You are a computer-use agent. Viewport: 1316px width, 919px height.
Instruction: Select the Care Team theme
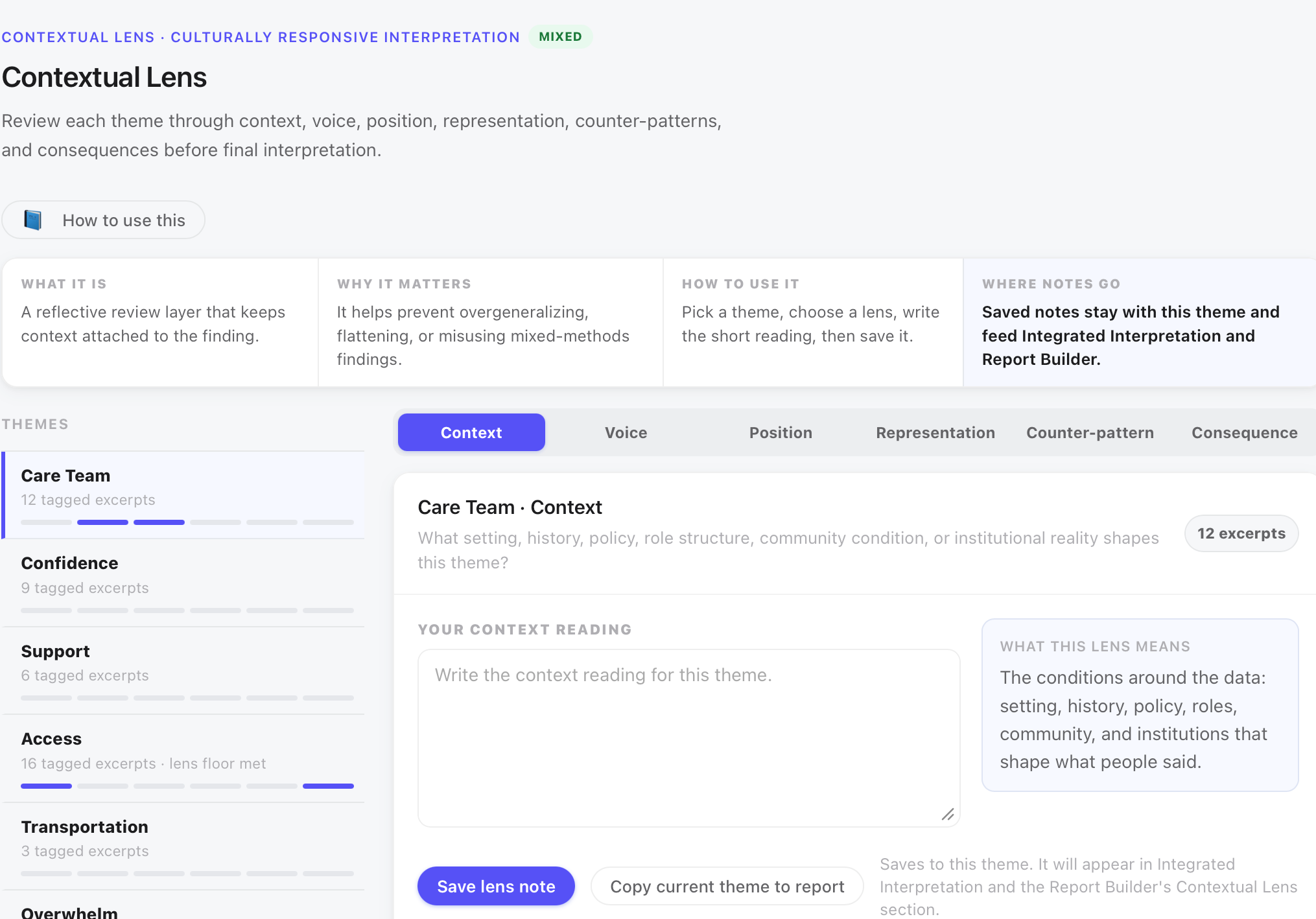(x=183, y=495)
